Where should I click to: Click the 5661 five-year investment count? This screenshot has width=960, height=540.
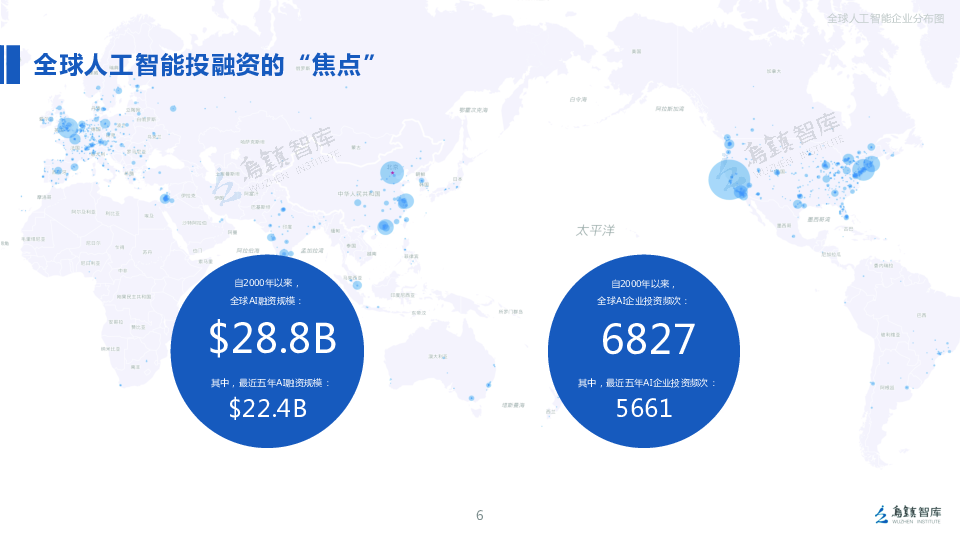coord(643,408)
